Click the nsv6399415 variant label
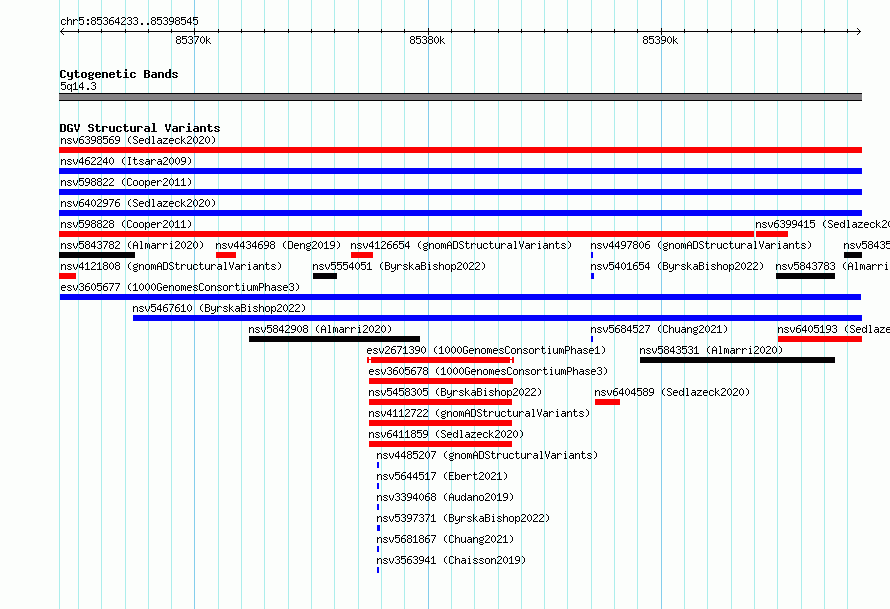This screenshot has height=609, width=890. (822, 224)
